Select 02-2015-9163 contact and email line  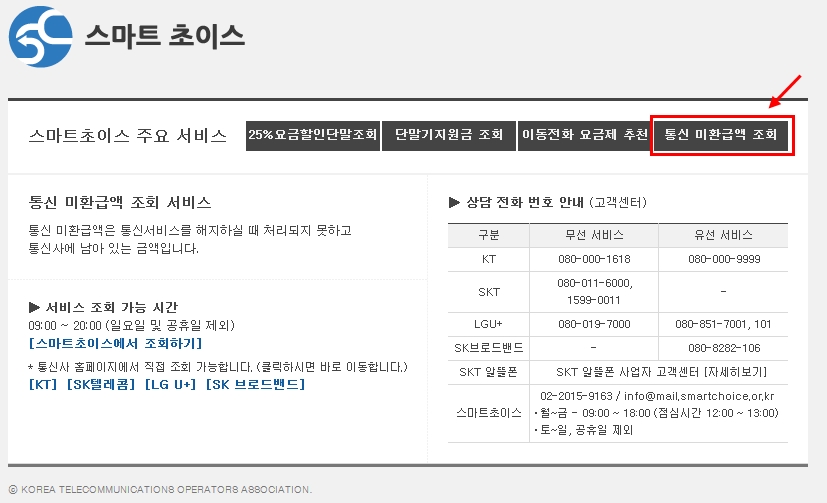[657, 396]
